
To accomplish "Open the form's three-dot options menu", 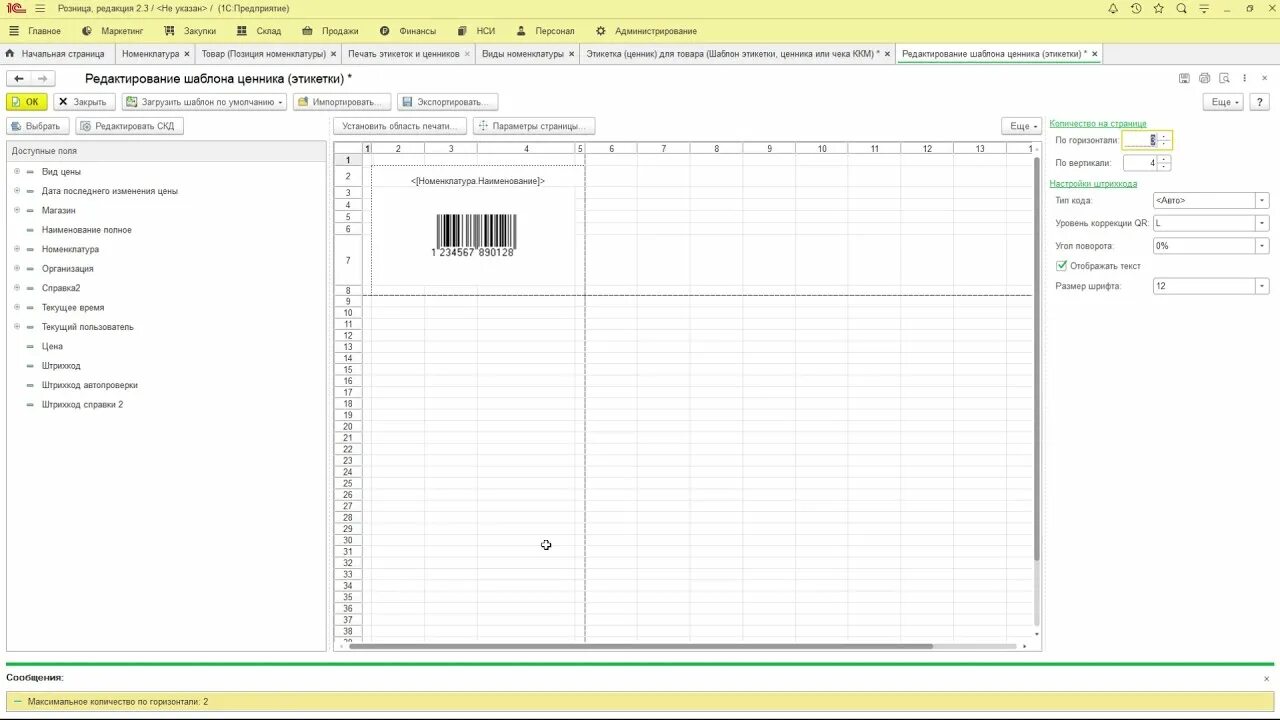I will pyautogui.click(x=1243, y=78).
